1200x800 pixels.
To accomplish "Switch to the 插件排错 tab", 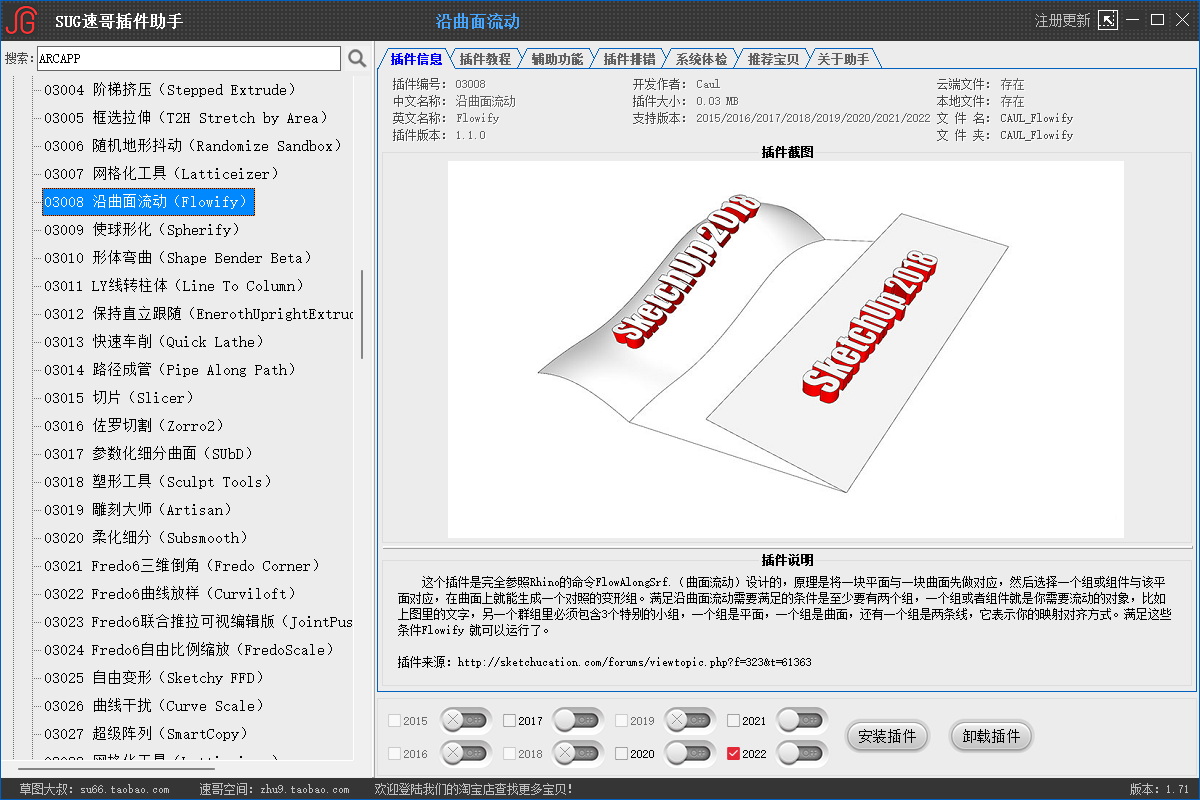I will pos(630,59).
